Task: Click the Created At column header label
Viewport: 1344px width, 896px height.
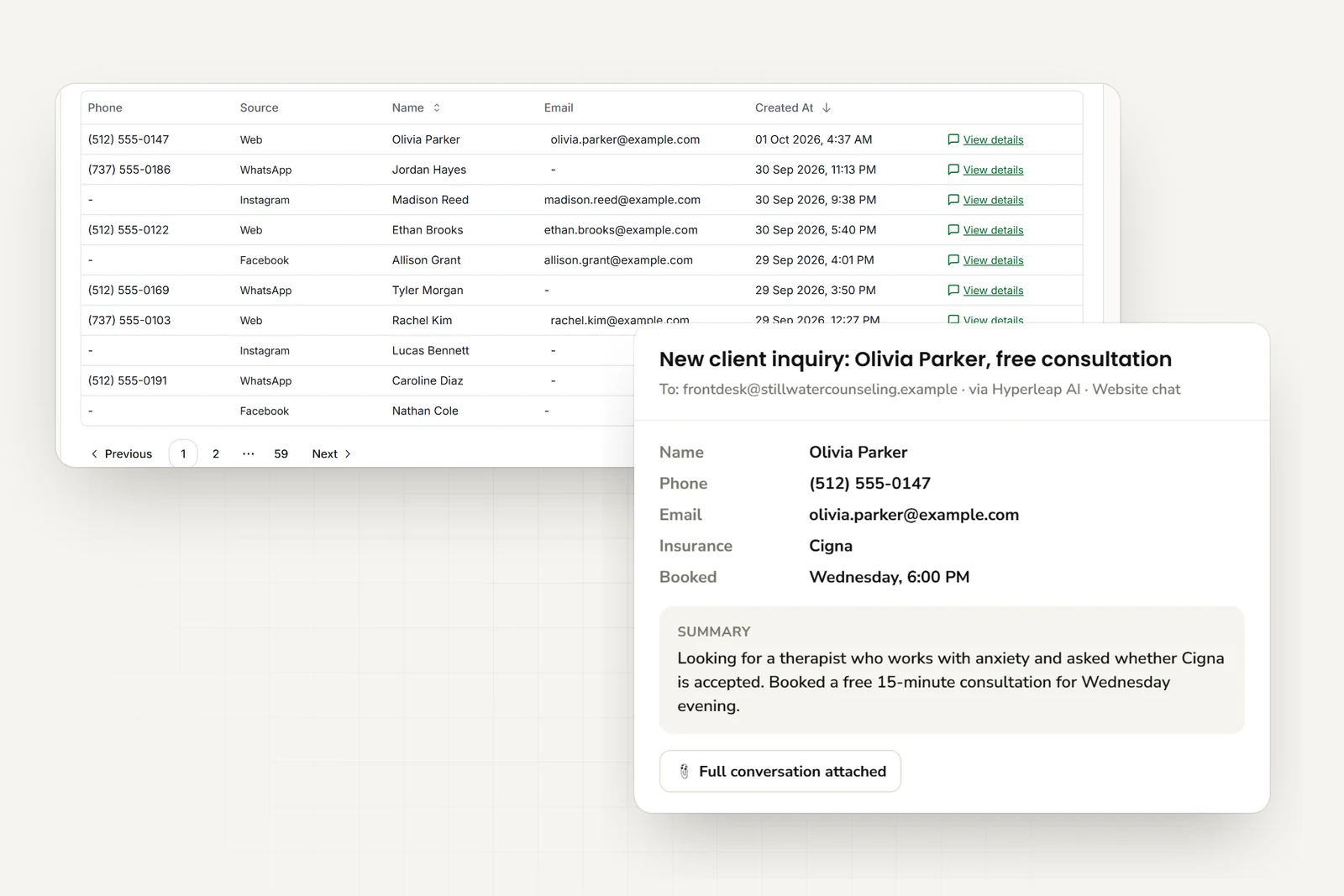Action: point(784,107)
